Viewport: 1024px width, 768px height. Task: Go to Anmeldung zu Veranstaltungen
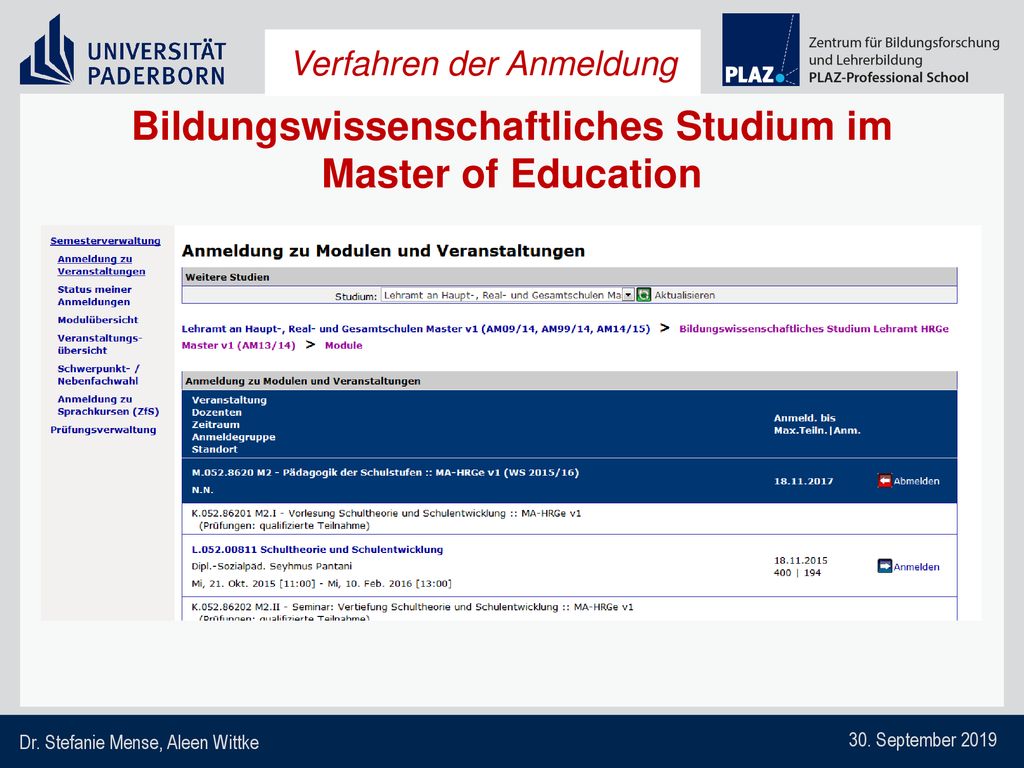click(101, 265)
